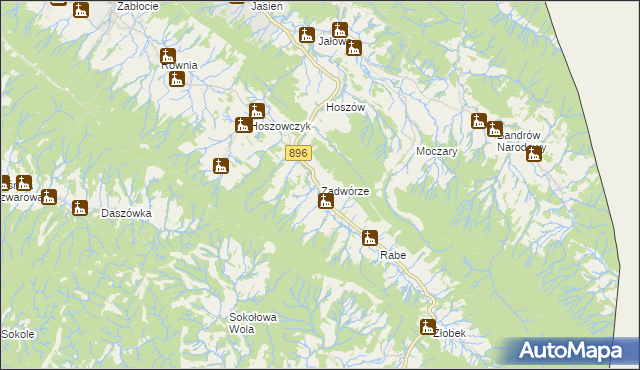
Task: Click the Żłobek village label
Action: 449,333
